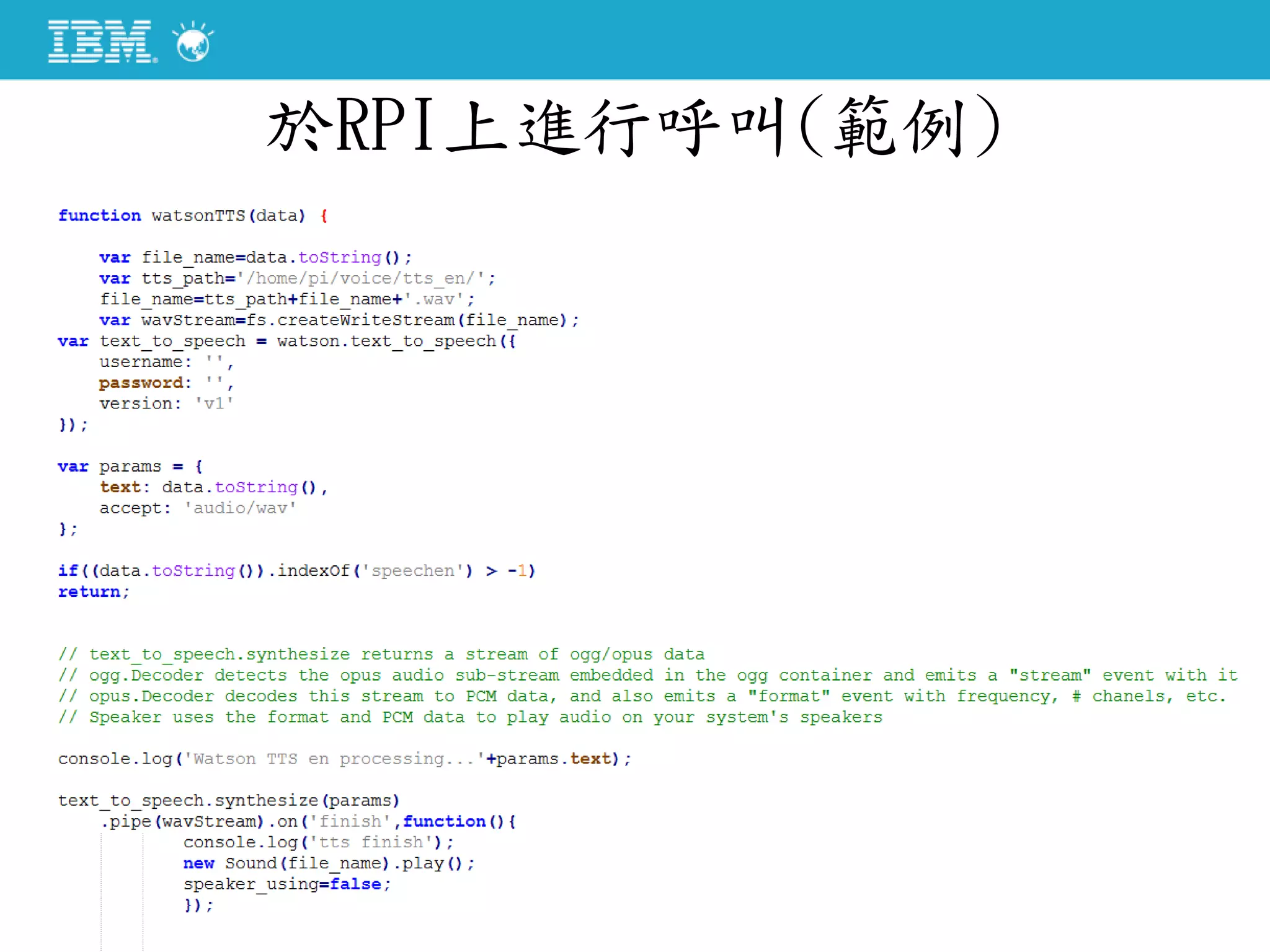Click the "version: 'v1'" line
This screenshot has width=1270, height=952.
(x=167, y=404)
